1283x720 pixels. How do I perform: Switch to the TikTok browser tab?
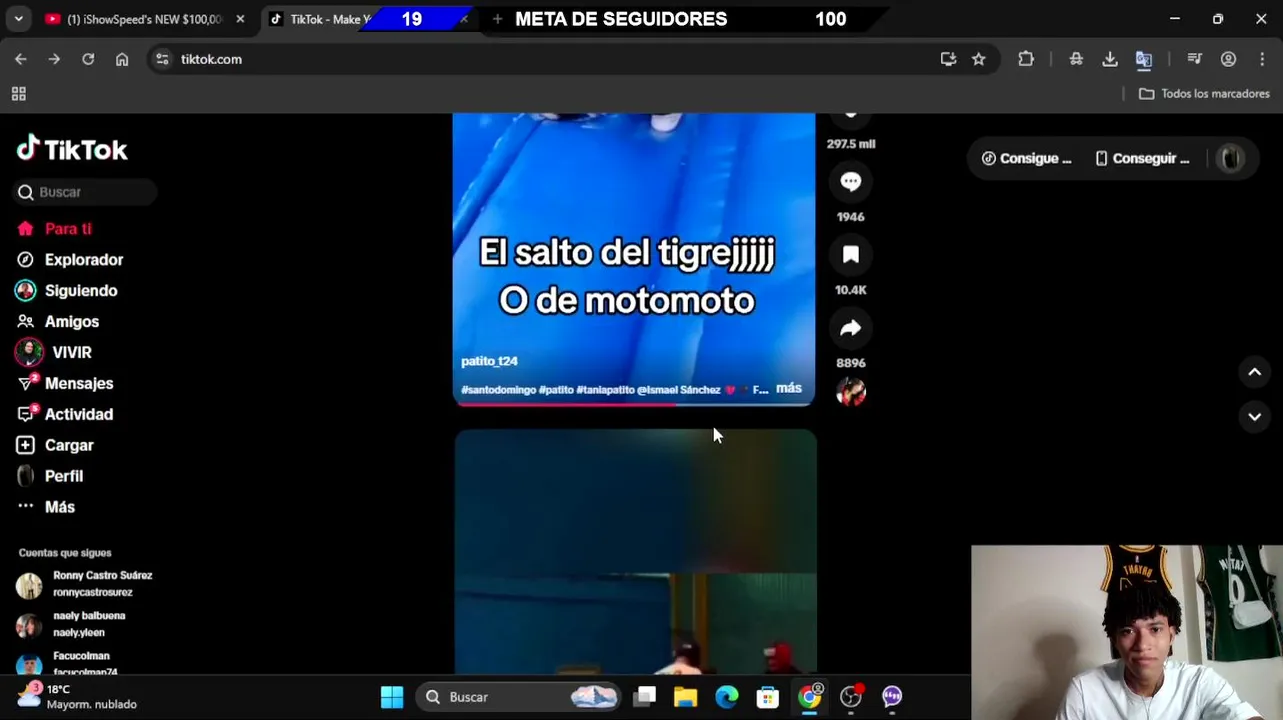point(328,19)
